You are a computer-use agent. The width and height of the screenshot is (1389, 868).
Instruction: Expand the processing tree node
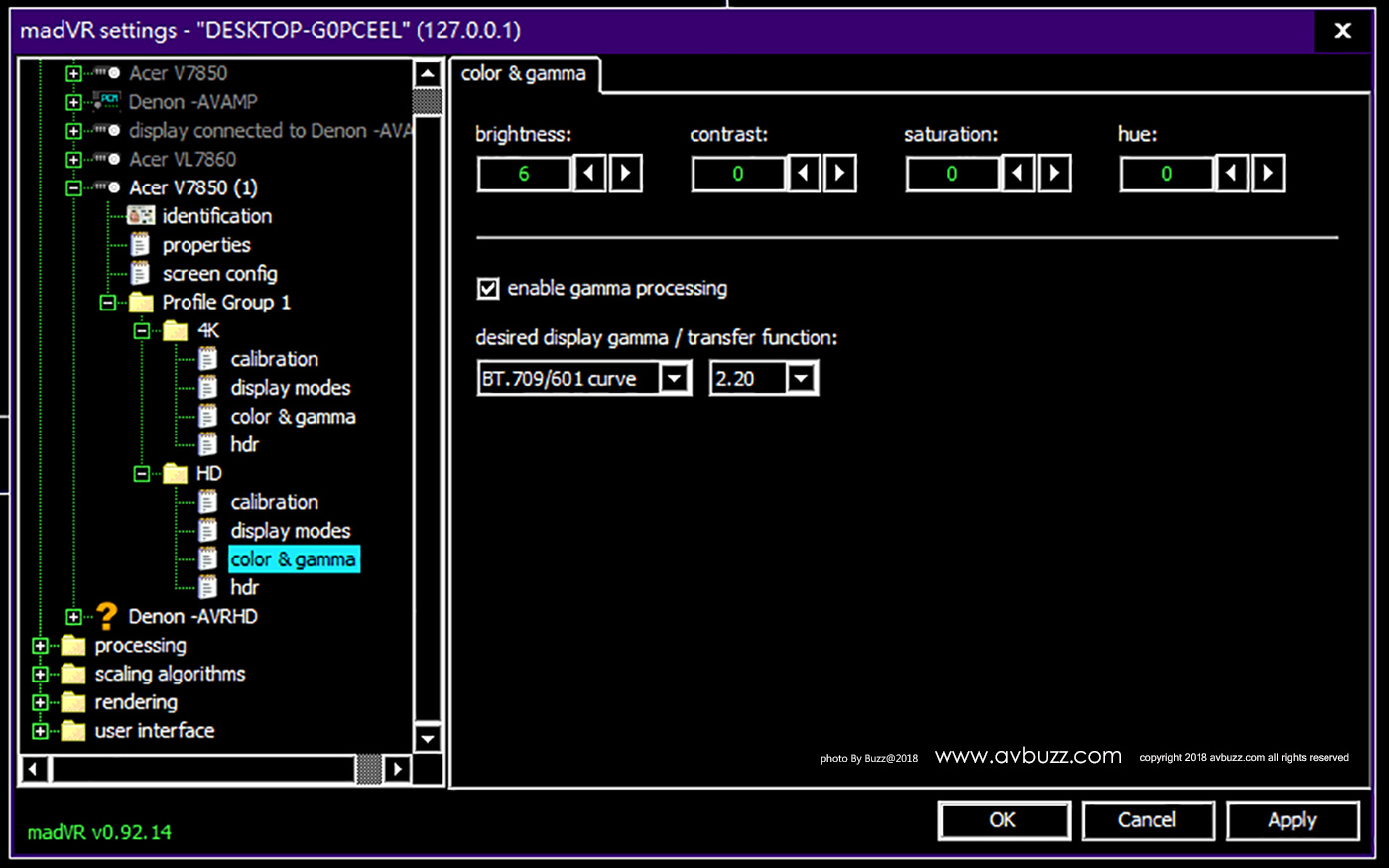pos(40,646)
